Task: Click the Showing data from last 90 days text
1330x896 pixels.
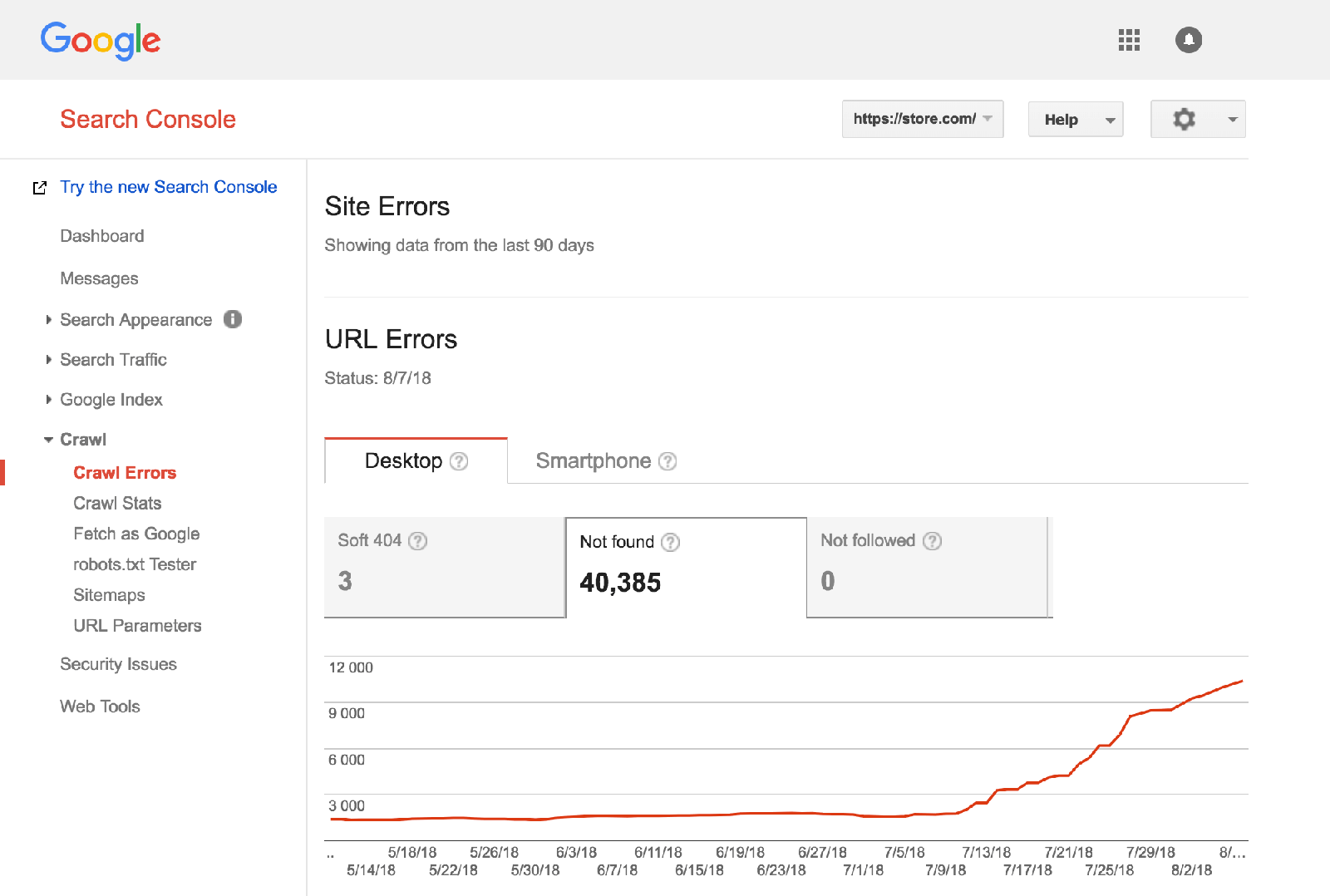Action: (x=459, y=245)
